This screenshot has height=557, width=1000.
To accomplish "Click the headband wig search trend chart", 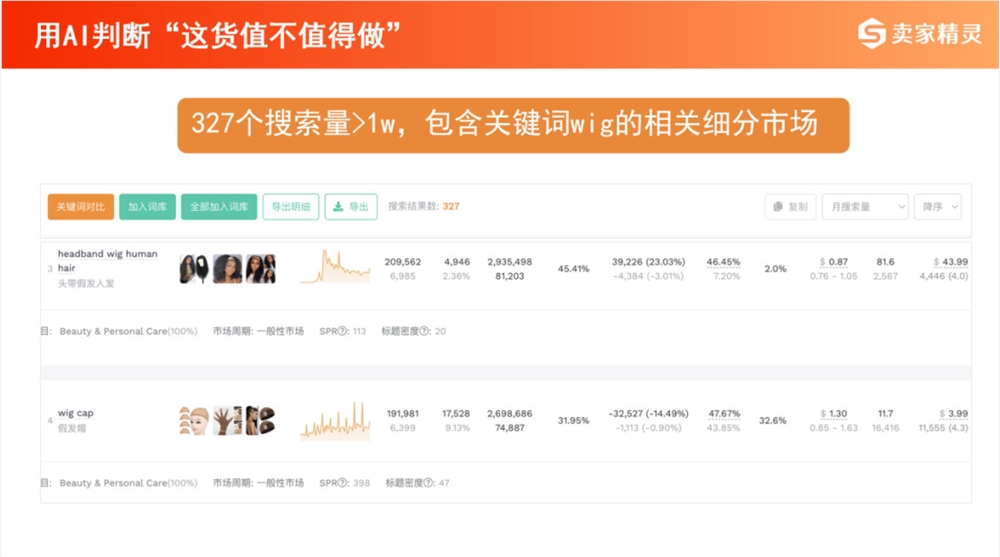I will pos(335,268).
